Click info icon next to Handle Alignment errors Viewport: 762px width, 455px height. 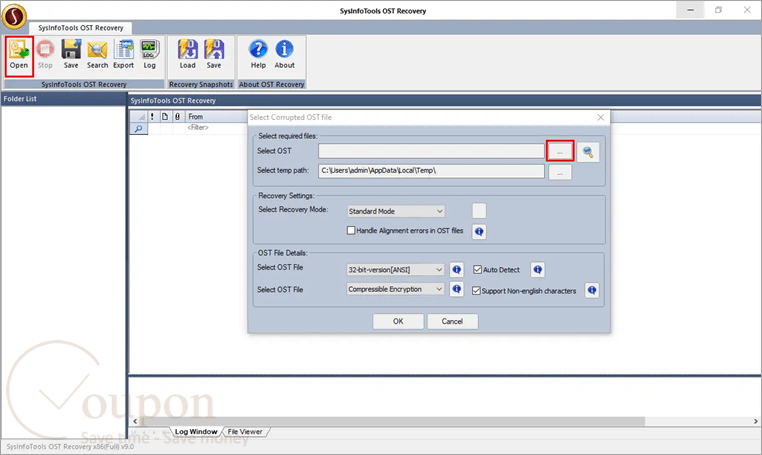tap(479, 231)
